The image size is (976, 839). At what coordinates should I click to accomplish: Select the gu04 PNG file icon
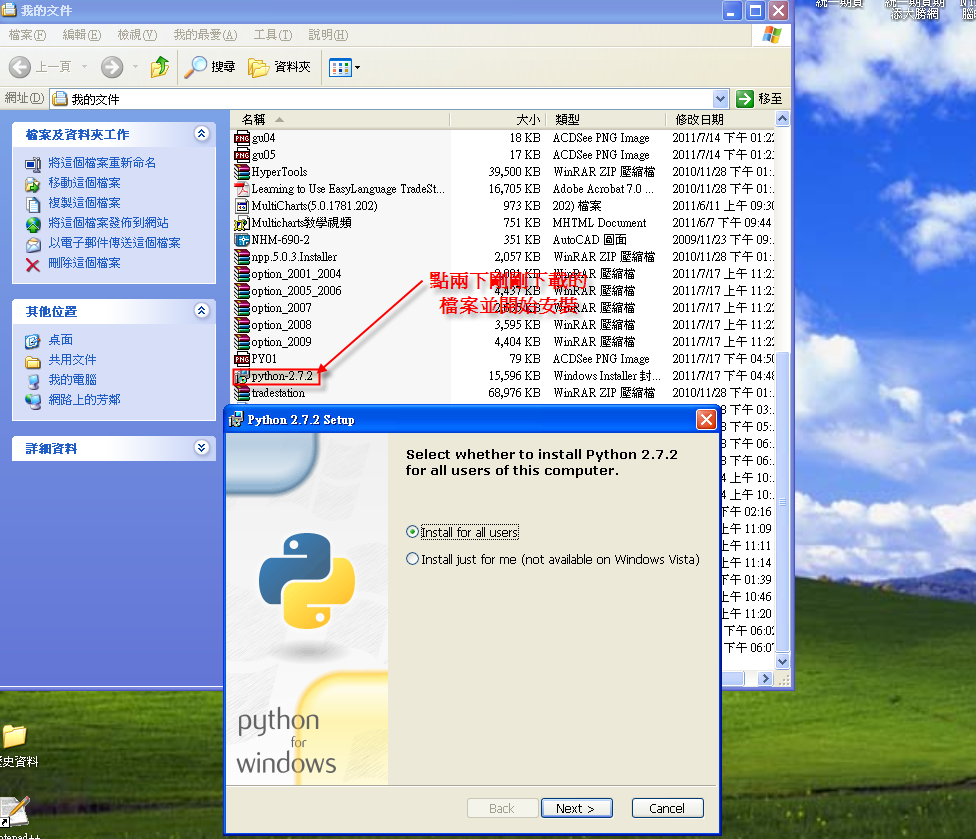(242, 138)
